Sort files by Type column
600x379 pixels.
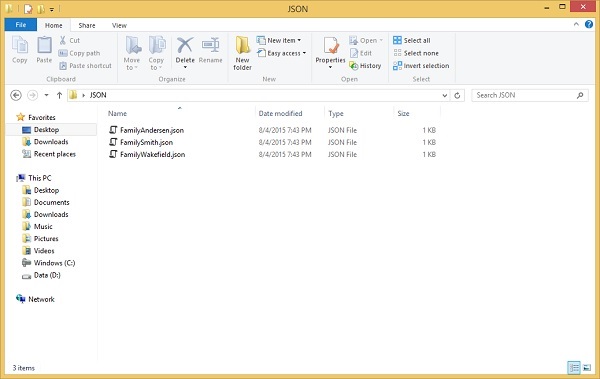(x=336, y=113)
